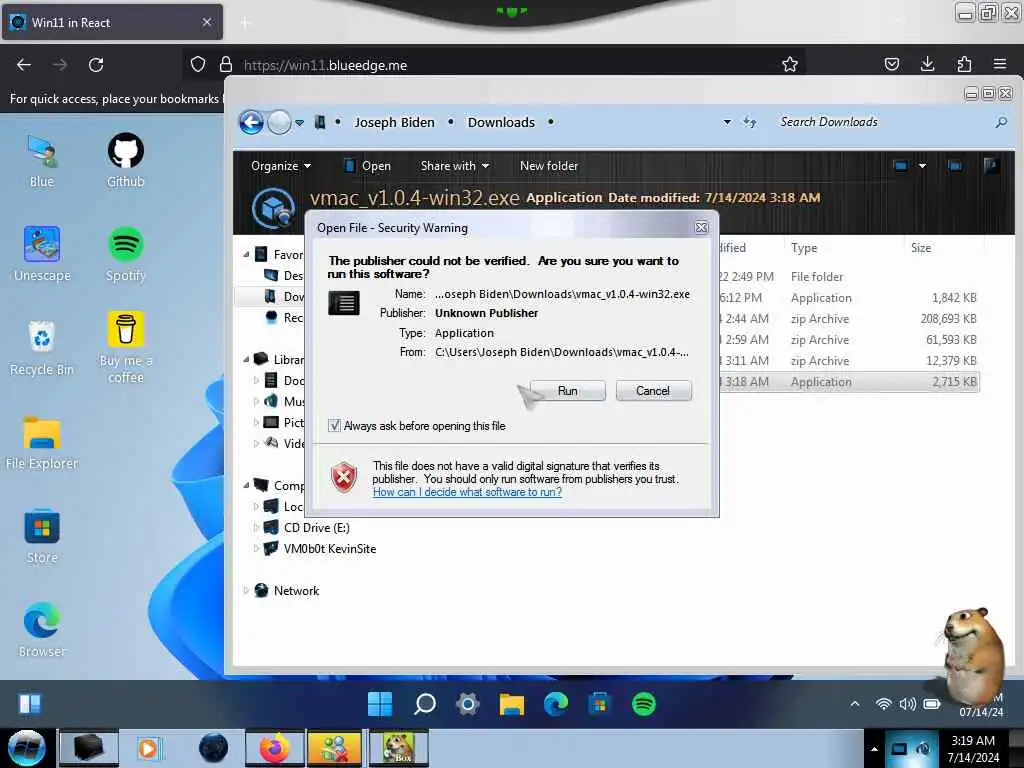The height and width of the screenshot is (768, 1024).
Task: Cancel the Security Warning dialog
Action: click(x=653, y=391)
